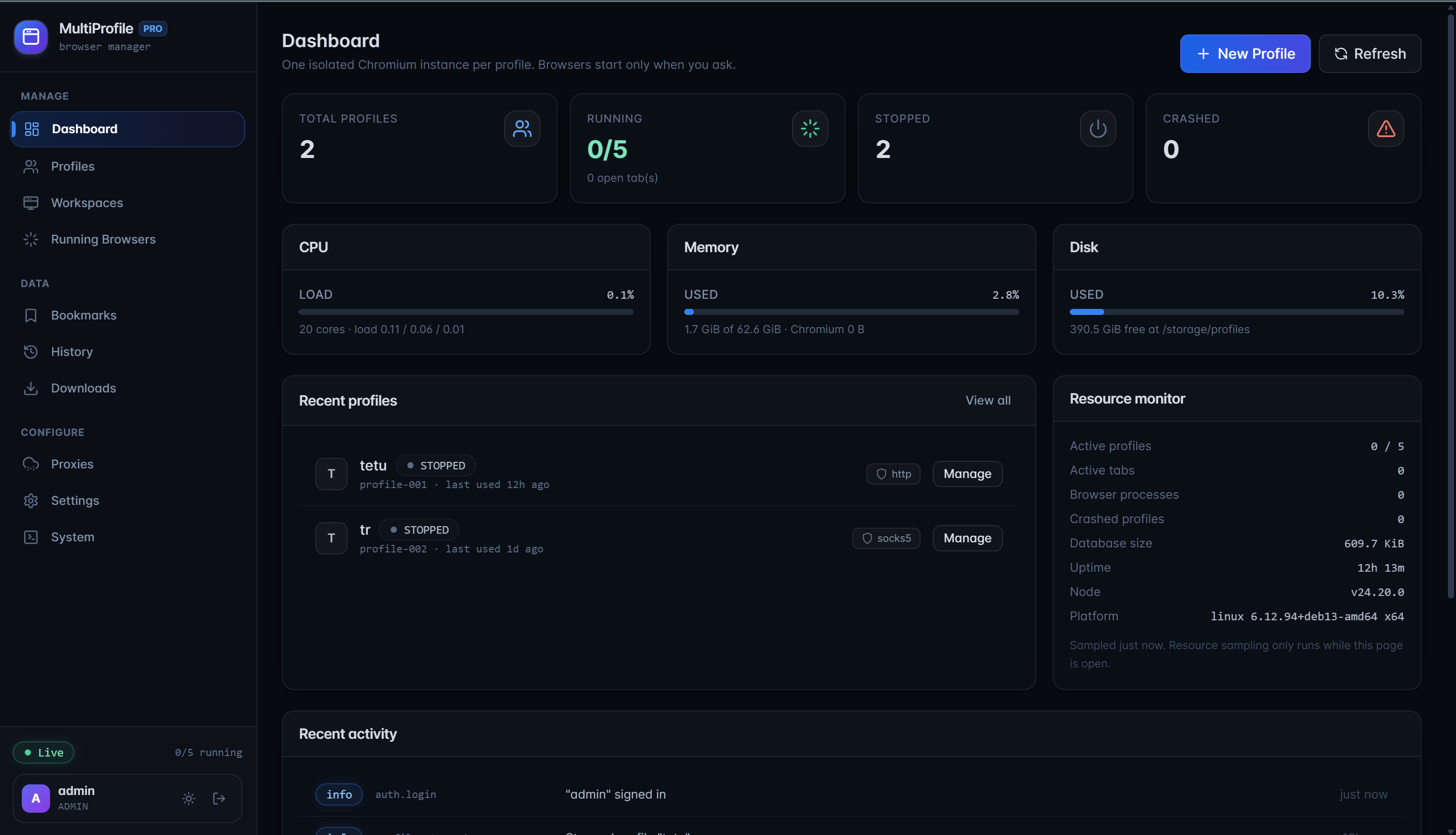Go to Workspaces in the sidebar
This screenshot has height=835, width=1456.
pyautogui.click(x=128, y=203)
